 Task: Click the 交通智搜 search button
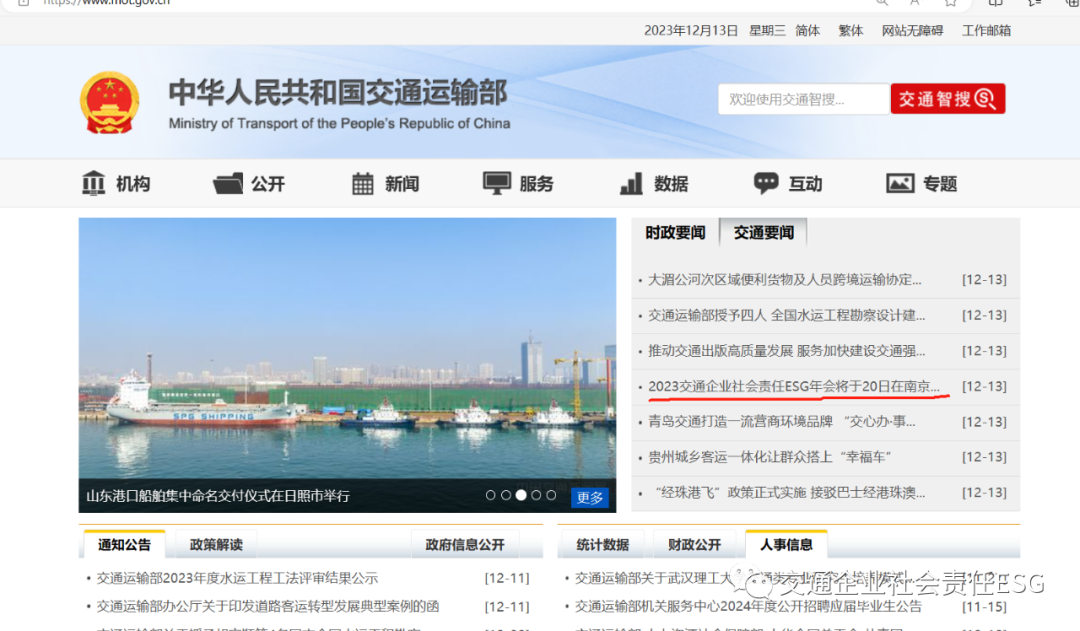pos(948,99)
